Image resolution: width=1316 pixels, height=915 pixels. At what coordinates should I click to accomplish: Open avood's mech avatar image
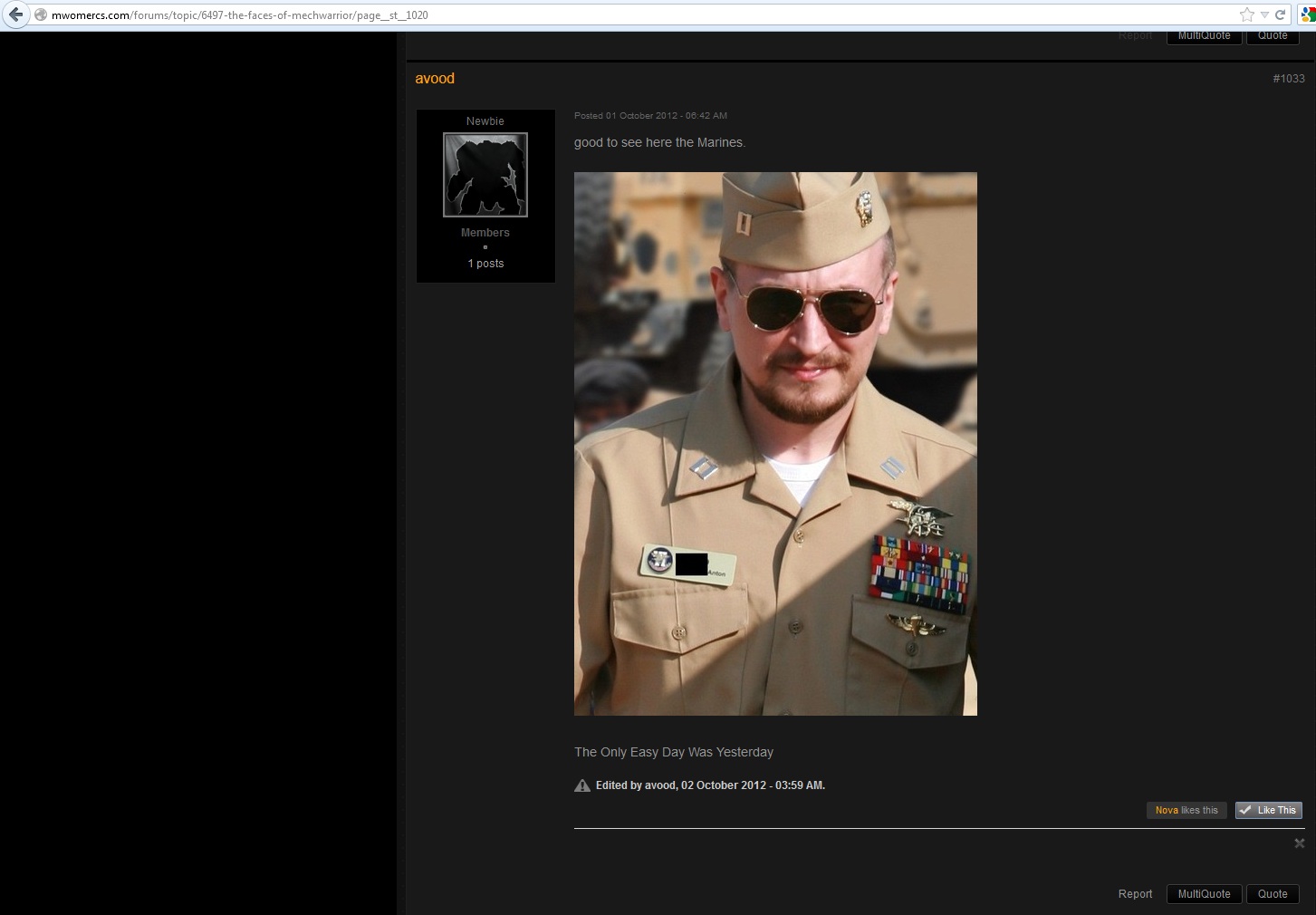[x=485, y=175]
